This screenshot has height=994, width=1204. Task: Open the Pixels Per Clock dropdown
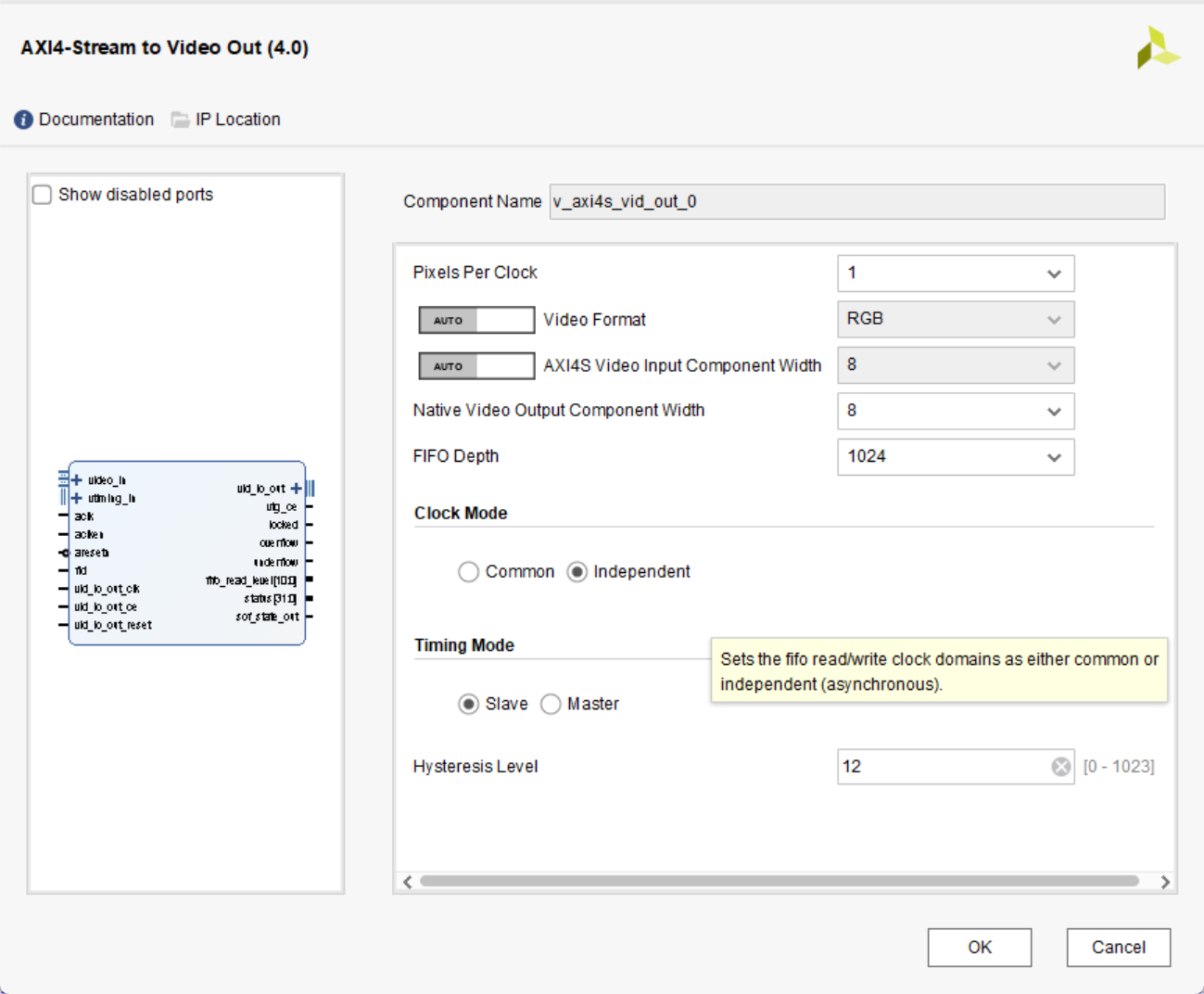point(955,274)
